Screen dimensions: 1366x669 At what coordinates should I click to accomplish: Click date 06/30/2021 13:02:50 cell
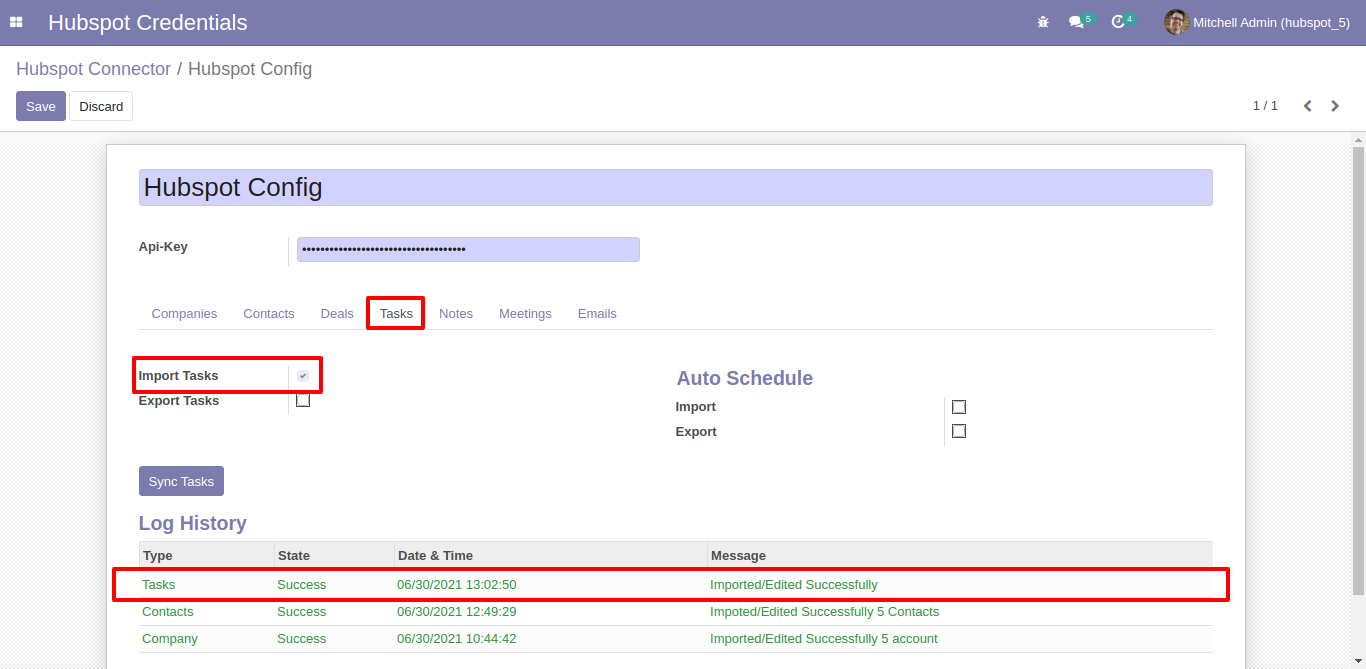point(456,584)
